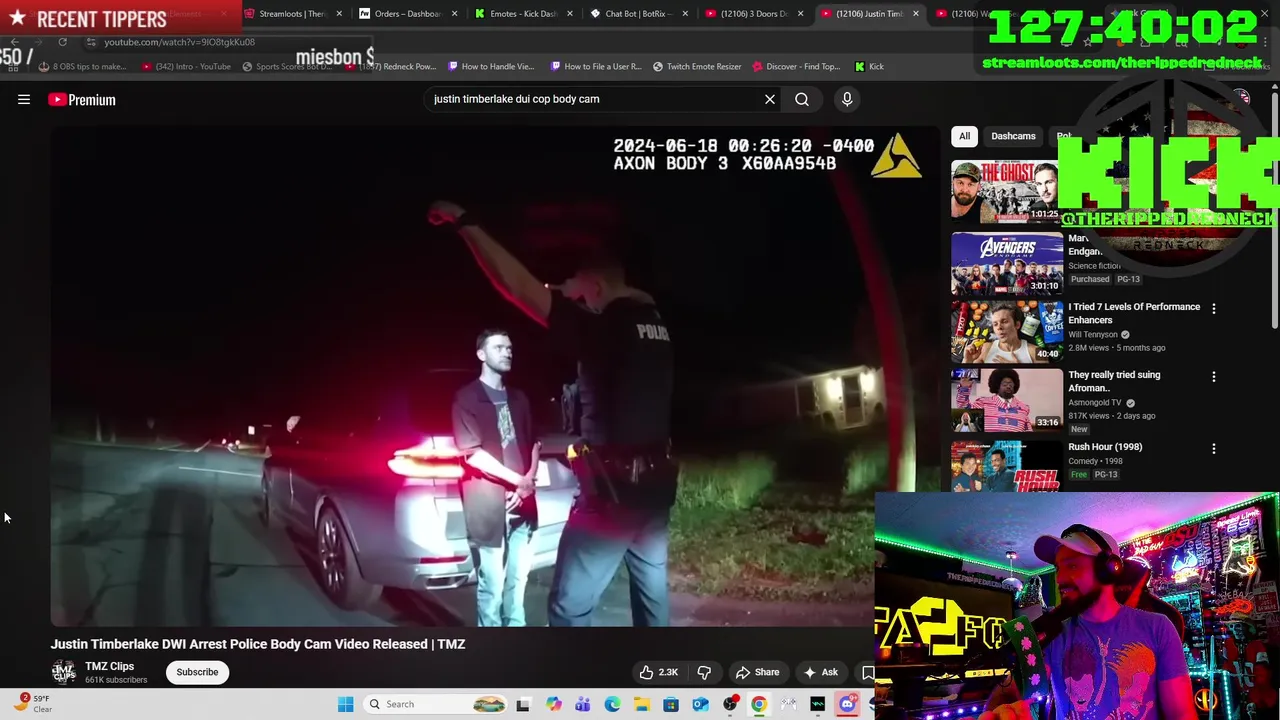Like the video showing 2.3K likes

point(659,672)
